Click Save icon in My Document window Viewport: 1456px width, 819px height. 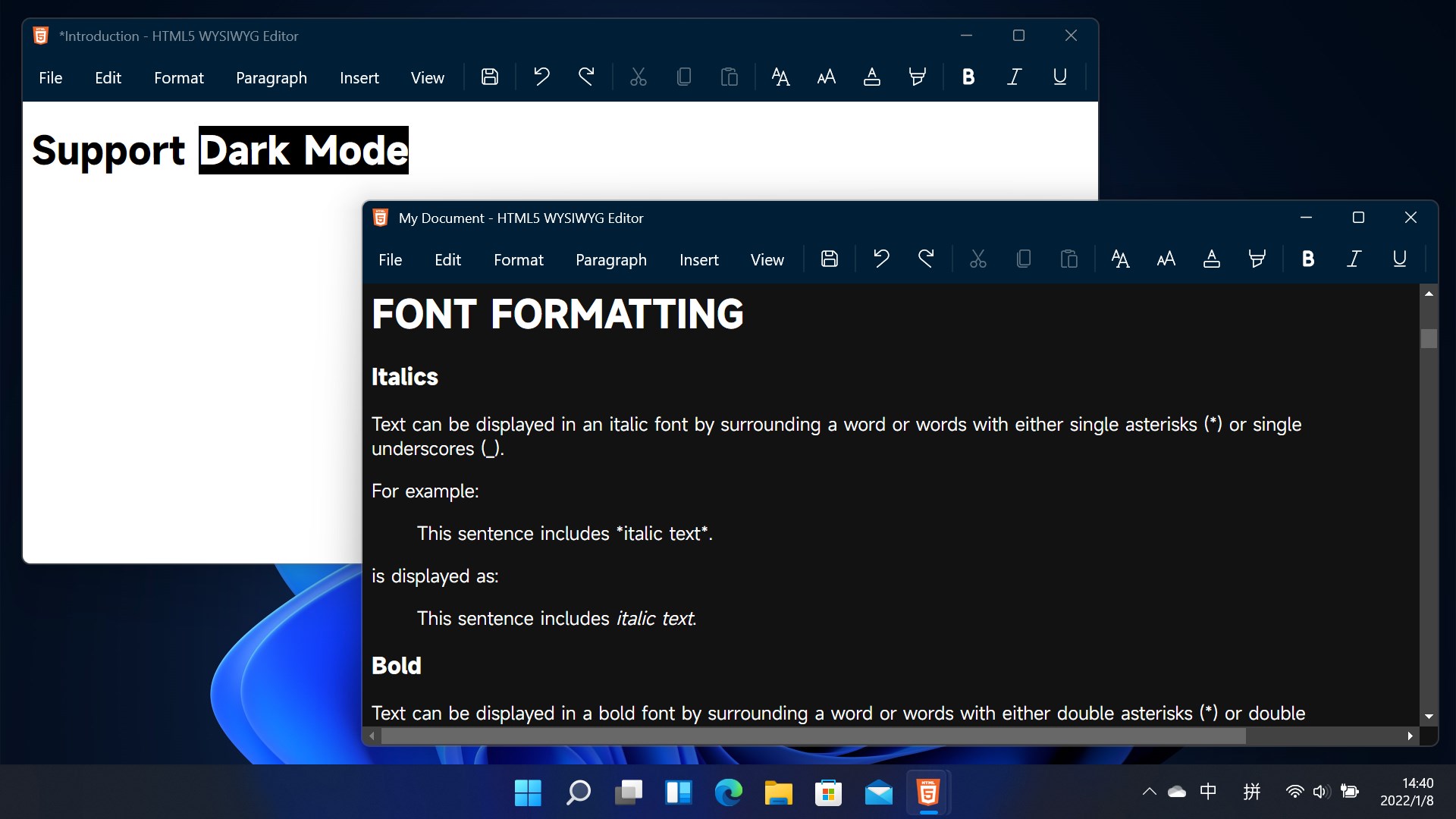[x=830, y=259]
